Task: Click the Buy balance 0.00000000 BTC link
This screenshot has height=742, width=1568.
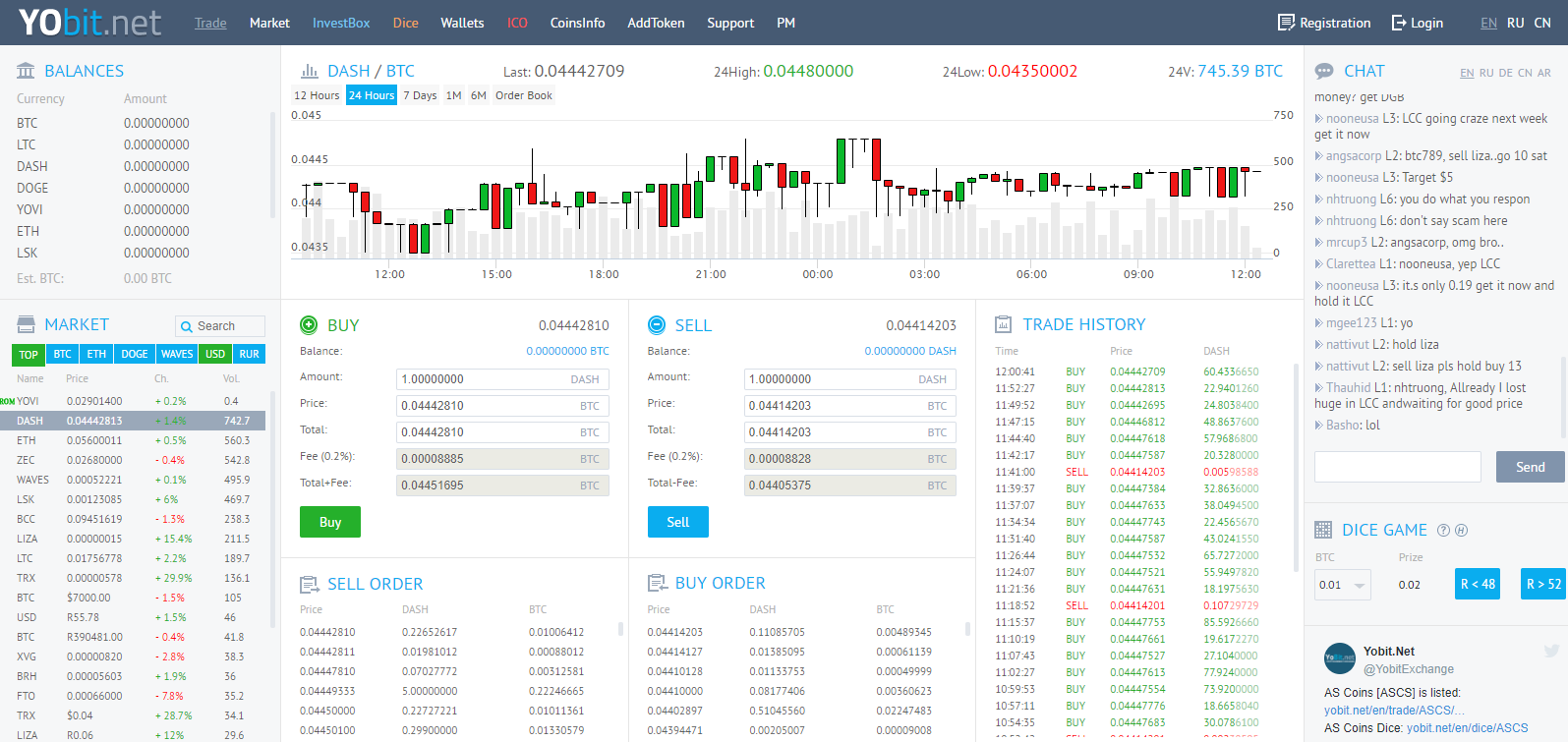Action: coord(567,351)
